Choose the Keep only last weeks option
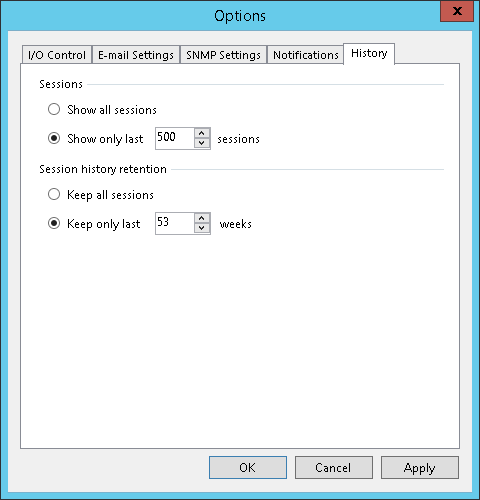This screenshot has height=500, width=480. [54, 223]
